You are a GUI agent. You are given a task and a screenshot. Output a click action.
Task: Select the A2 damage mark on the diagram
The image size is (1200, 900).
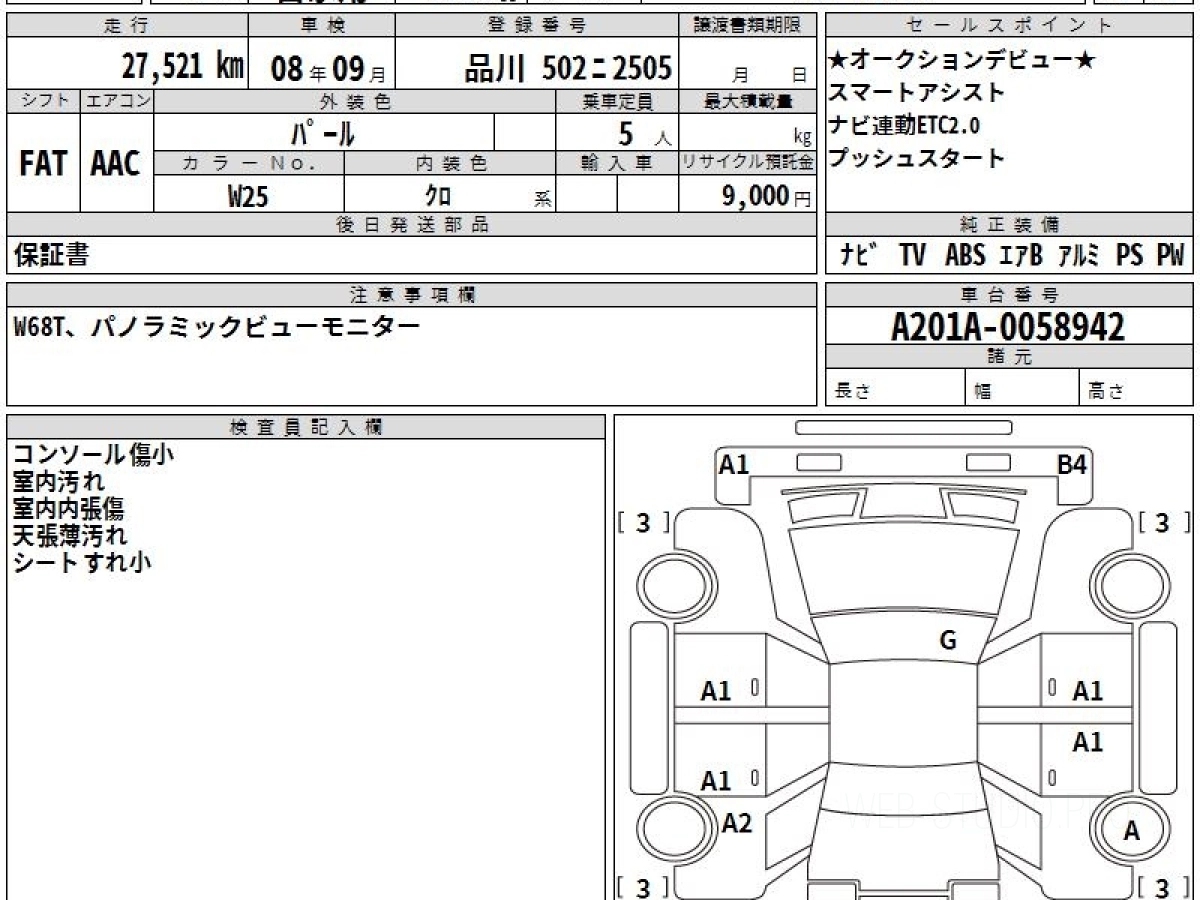(737, 823)
